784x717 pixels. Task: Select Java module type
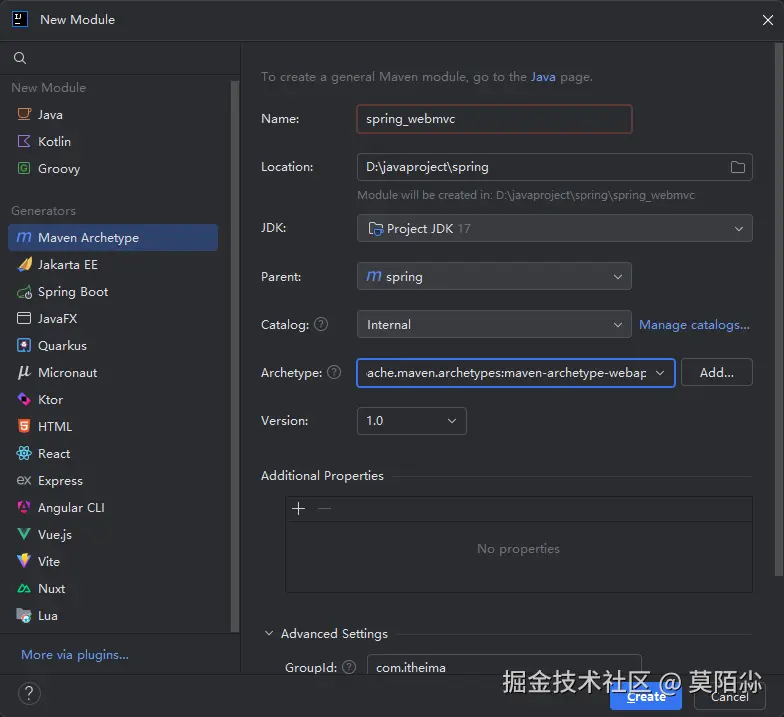pyautogui.click(x=113, y=114)
